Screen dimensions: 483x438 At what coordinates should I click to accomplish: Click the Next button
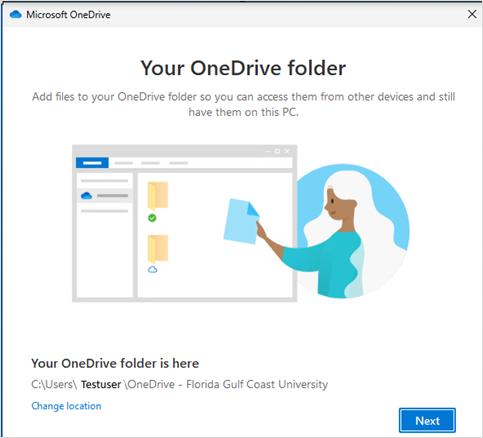tap(427, 420)
